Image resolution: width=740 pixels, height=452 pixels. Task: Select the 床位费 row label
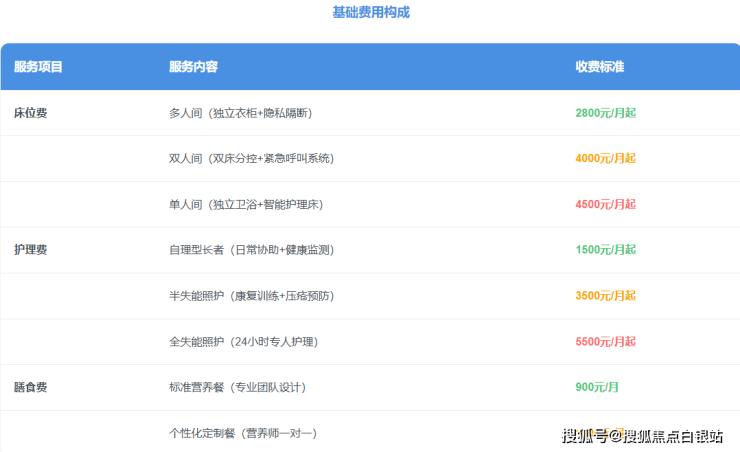(31, 113)
